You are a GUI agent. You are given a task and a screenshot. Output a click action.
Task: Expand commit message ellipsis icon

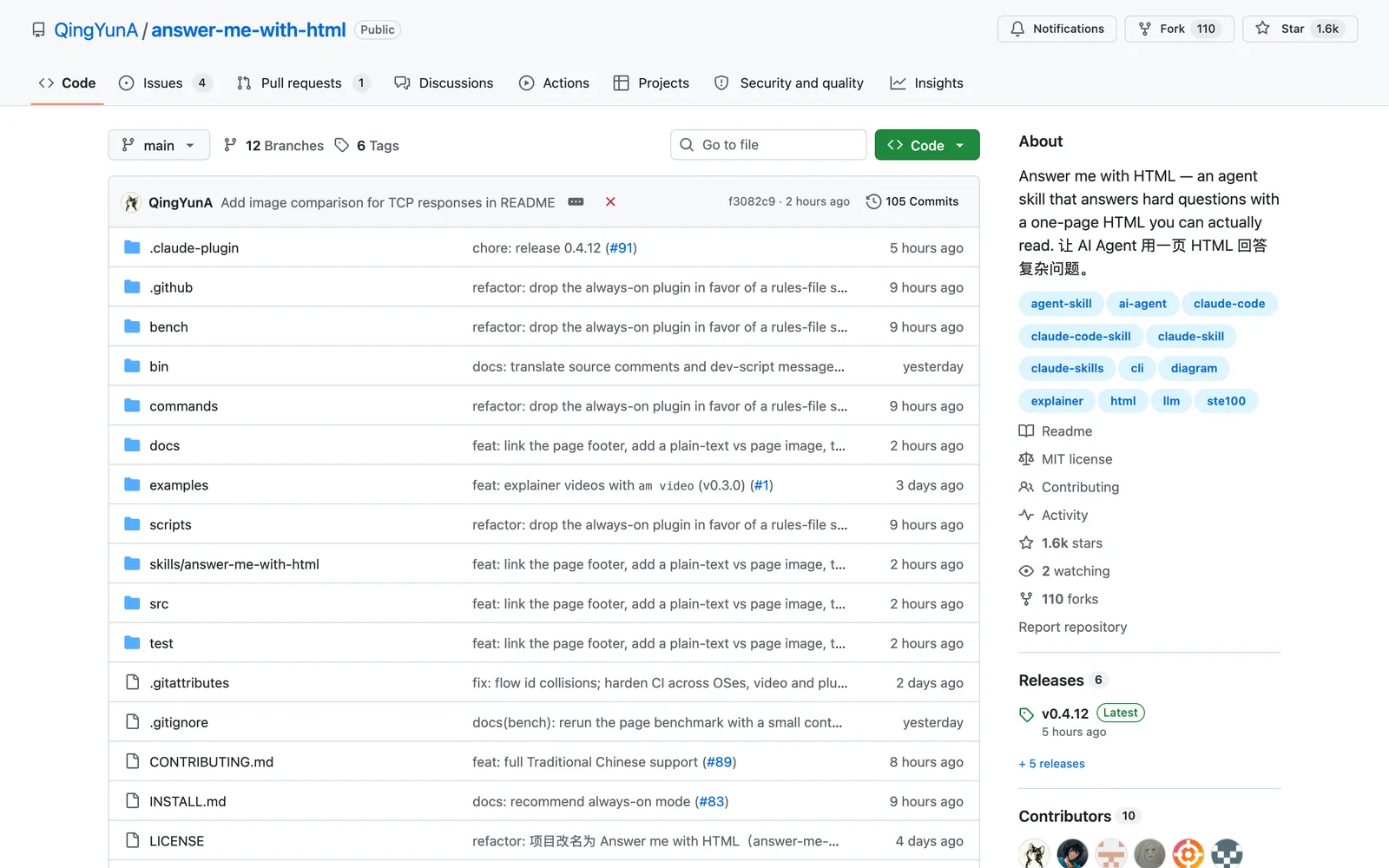(576, 201)
